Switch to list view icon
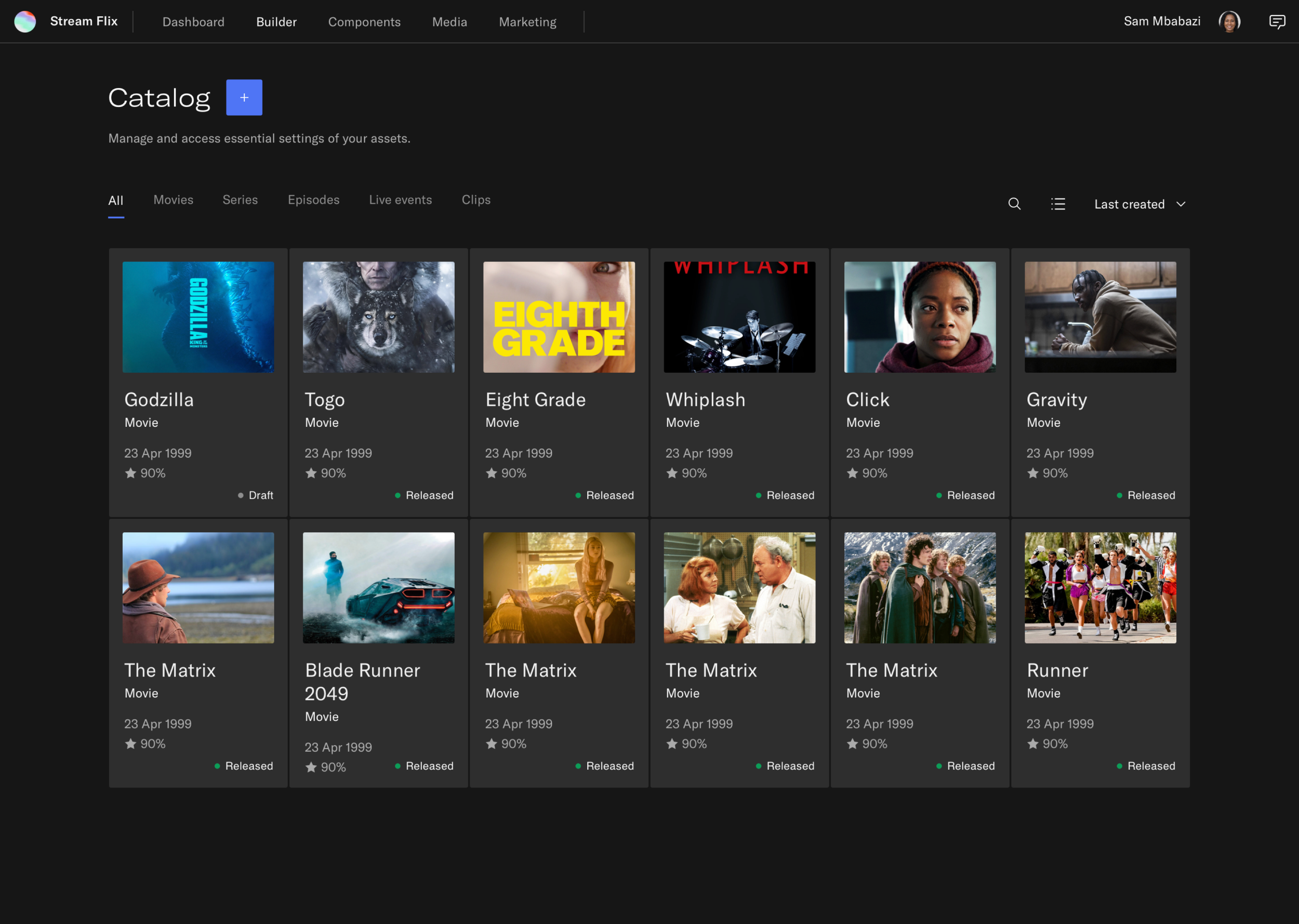This screenshot has width=1299, height=924. 1058,204
